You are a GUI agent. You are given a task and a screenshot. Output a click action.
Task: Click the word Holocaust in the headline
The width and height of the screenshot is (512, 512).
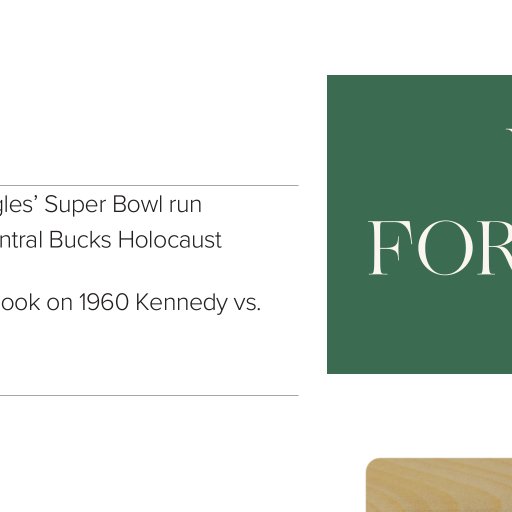click(x=170, y=240)
